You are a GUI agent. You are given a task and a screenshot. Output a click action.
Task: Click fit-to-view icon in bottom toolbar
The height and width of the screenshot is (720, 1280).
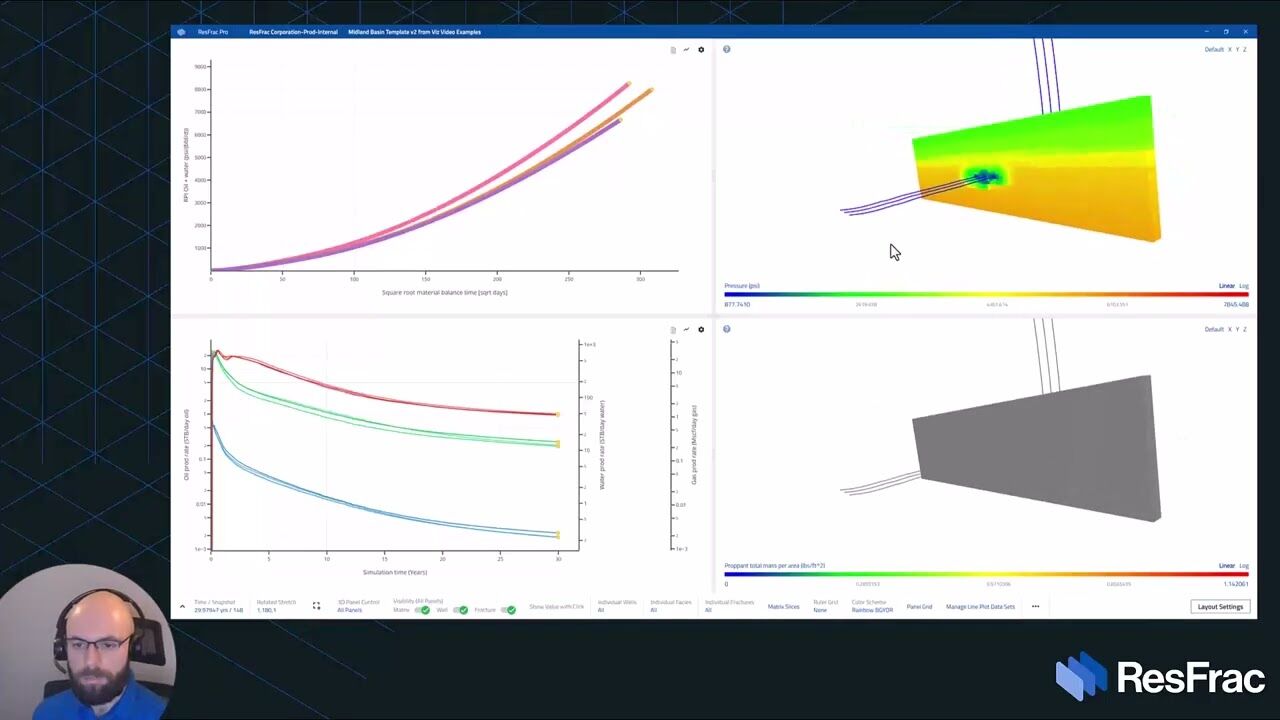click(x=316, y=606)
